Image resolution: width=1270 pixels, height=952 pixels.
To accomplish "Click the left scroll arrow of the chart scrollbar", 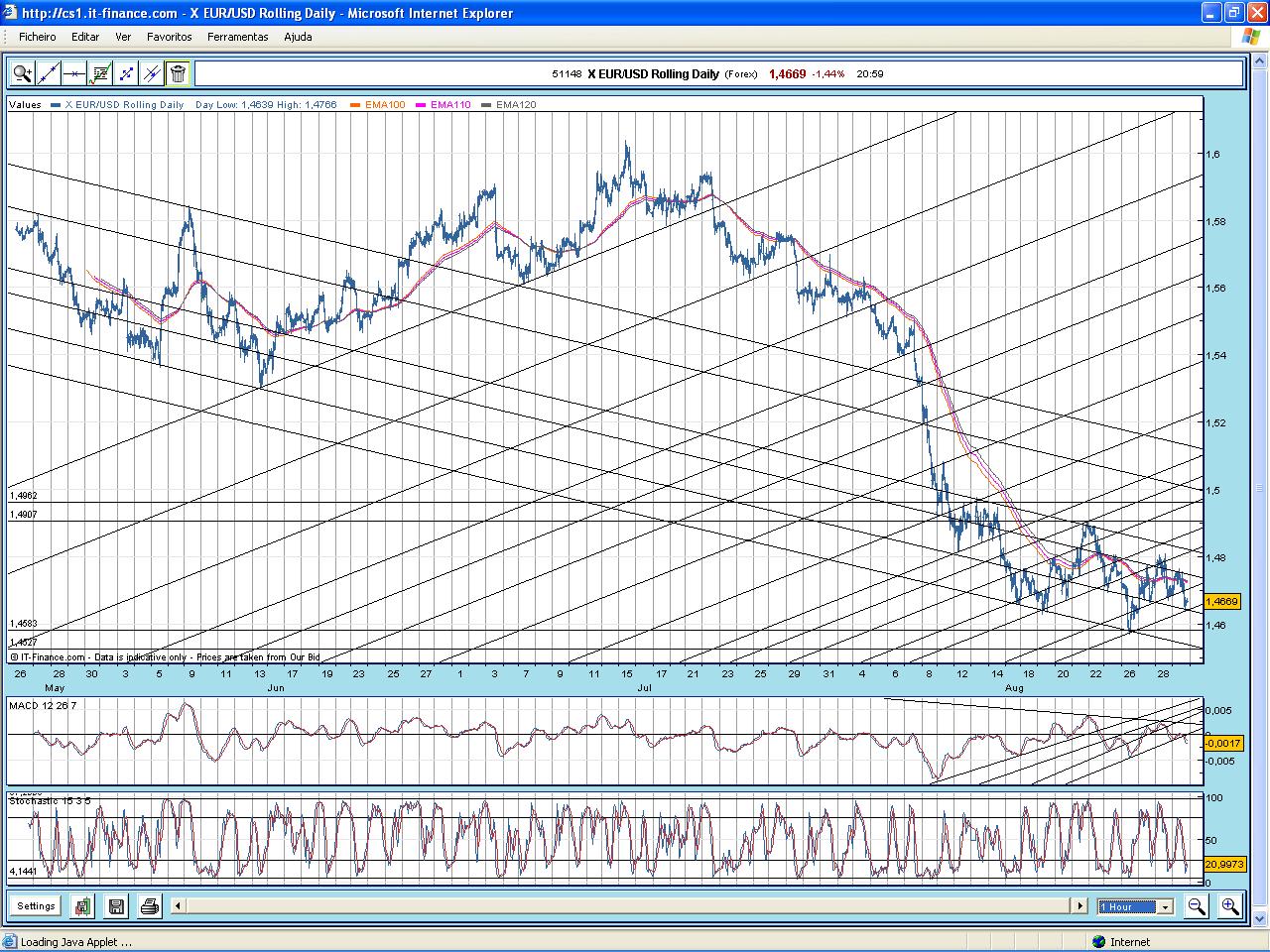I will coord(178,906).
